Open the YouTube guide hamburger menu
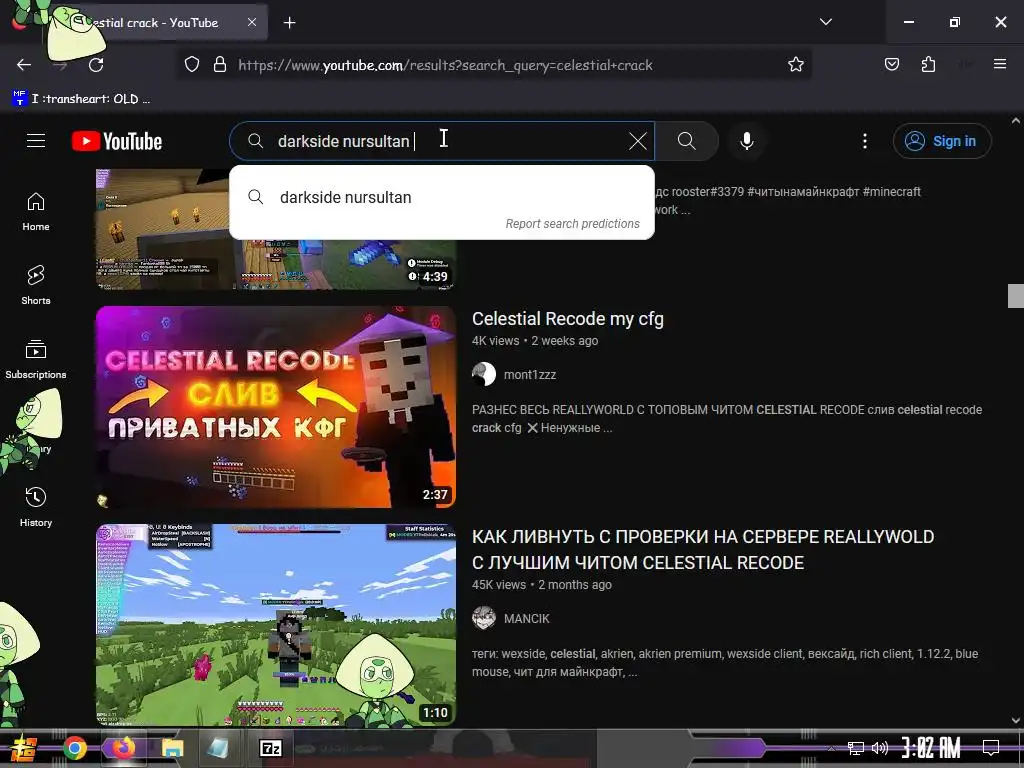Screen dimensions: 1024x768 pyautogui.click(x=36, y=140)
